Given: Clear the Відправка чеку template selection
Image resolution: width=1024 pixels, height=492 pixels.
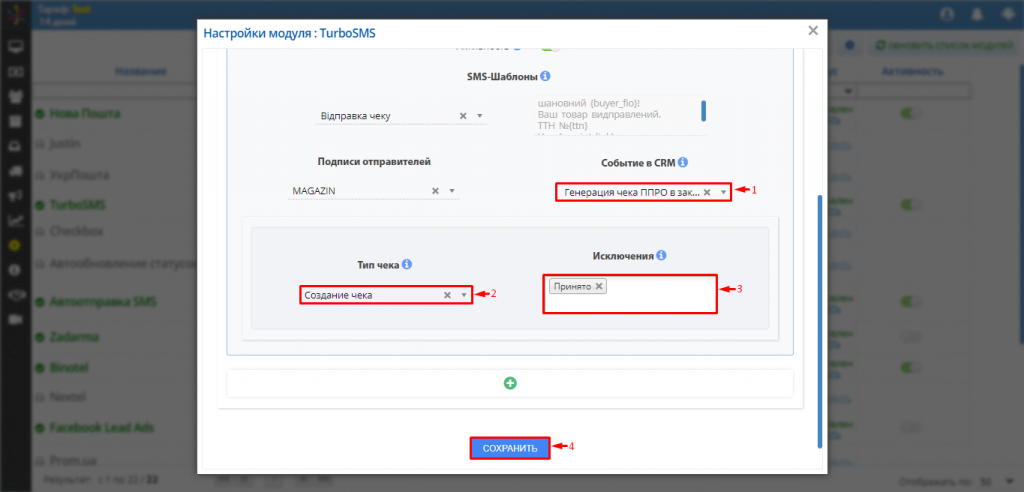Looking at the screenshot, I should 463,116.
